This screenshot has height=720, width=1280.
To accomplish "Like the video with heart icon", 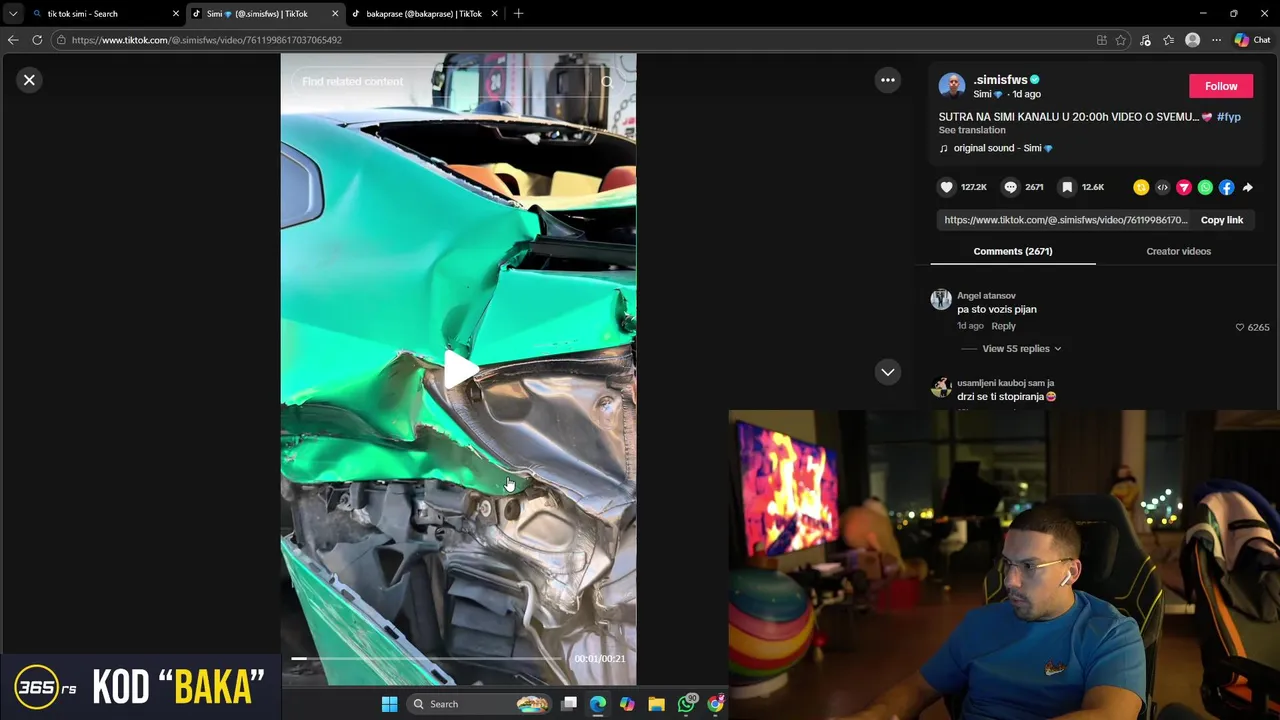I will [946, 187].
